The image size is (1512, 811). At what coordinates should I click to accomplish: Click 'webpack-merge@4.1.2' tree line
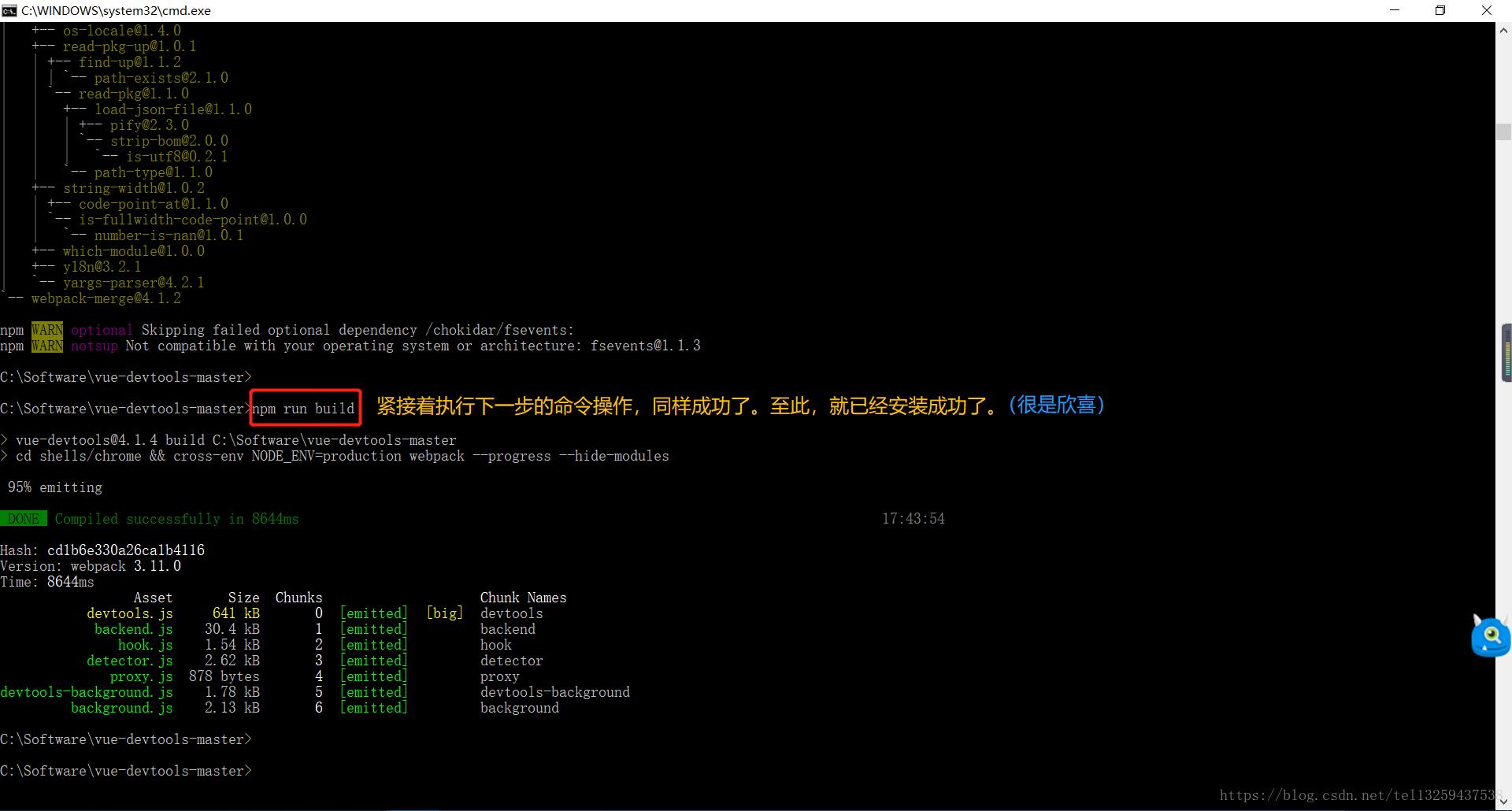106,298
